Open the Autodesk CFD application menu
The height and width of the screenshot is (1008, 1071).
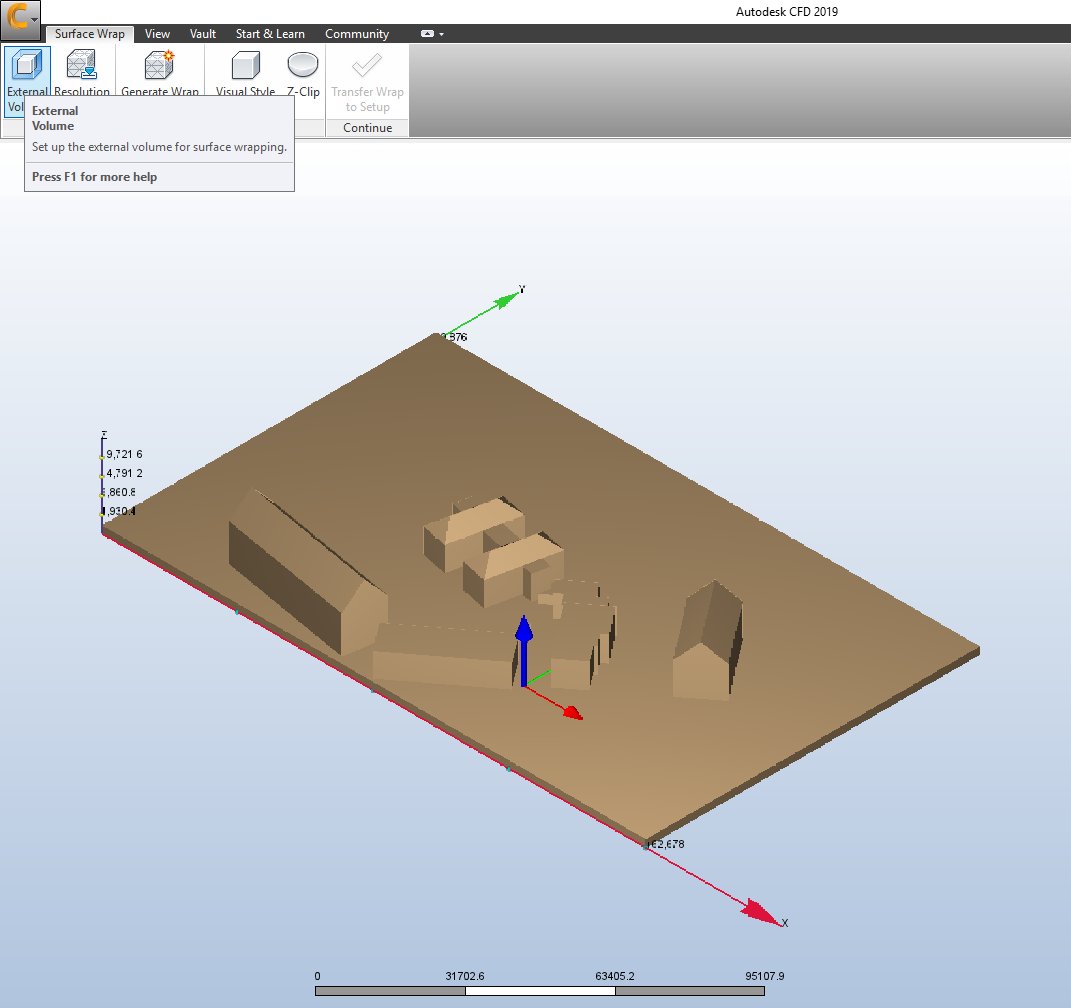pyautogui.click(x=21, y=19)
